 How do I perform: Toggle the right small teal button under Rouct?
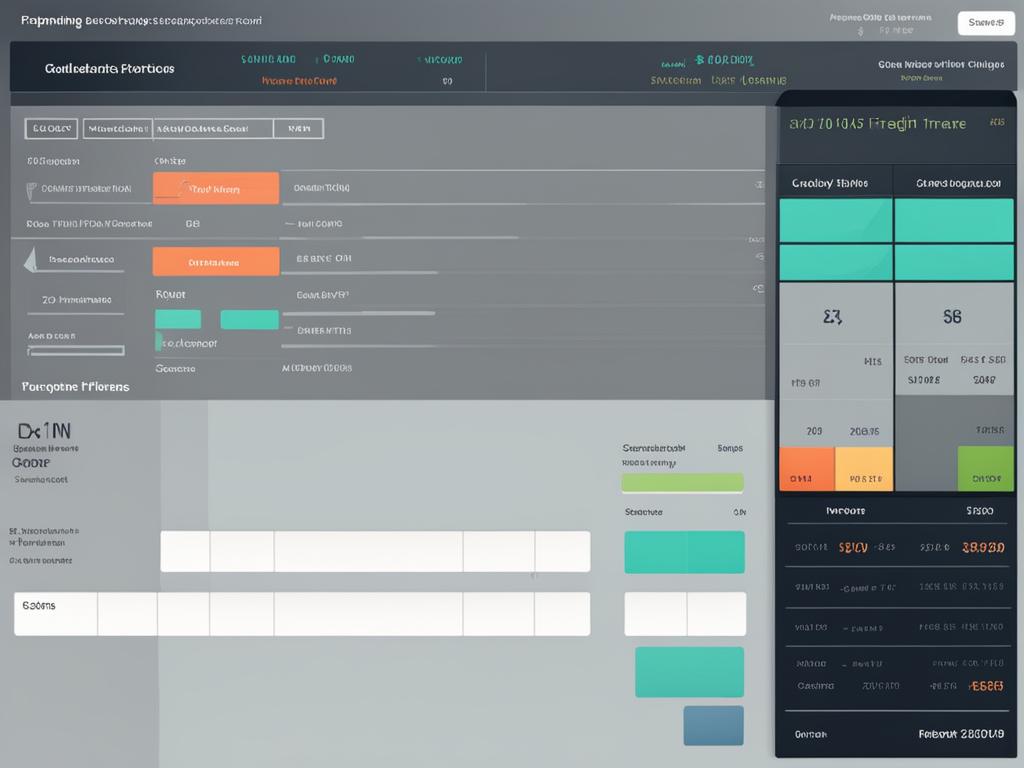249,319
